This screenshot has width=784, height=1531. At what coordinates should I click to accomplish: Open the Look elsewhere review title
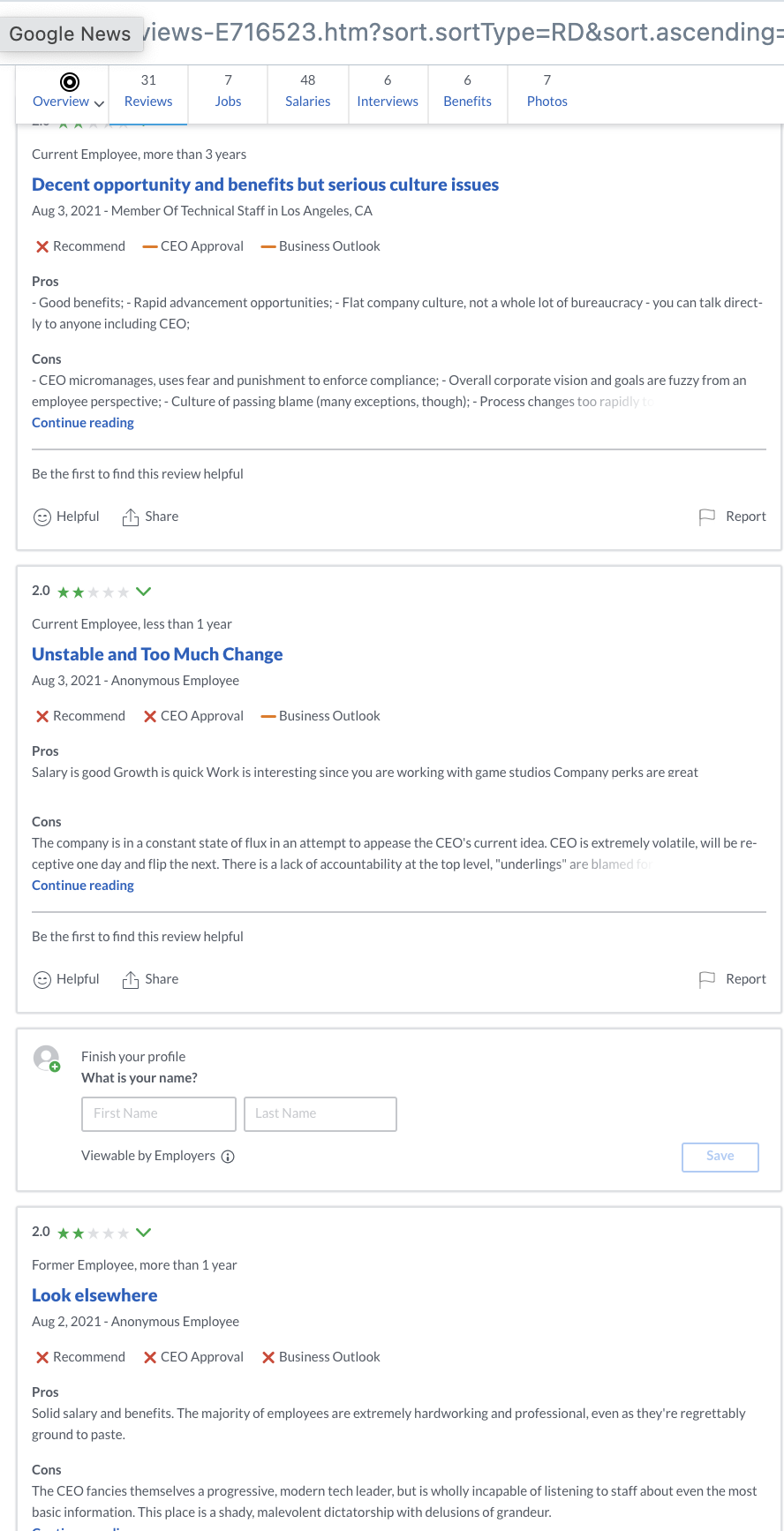tap(94, 1295)
